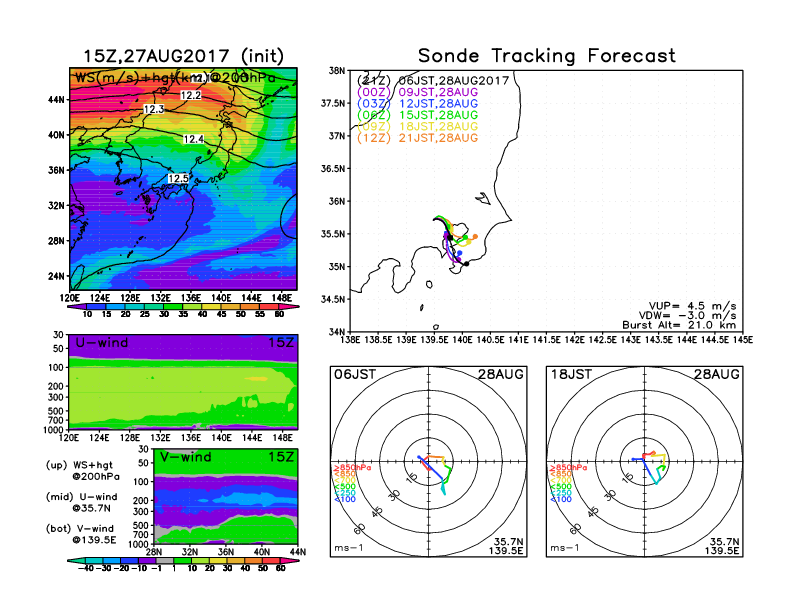Select the '(21Z) 06JST,28AUG2017' legend entry
This screenshot has width=792, height=612.
(433, 80)
